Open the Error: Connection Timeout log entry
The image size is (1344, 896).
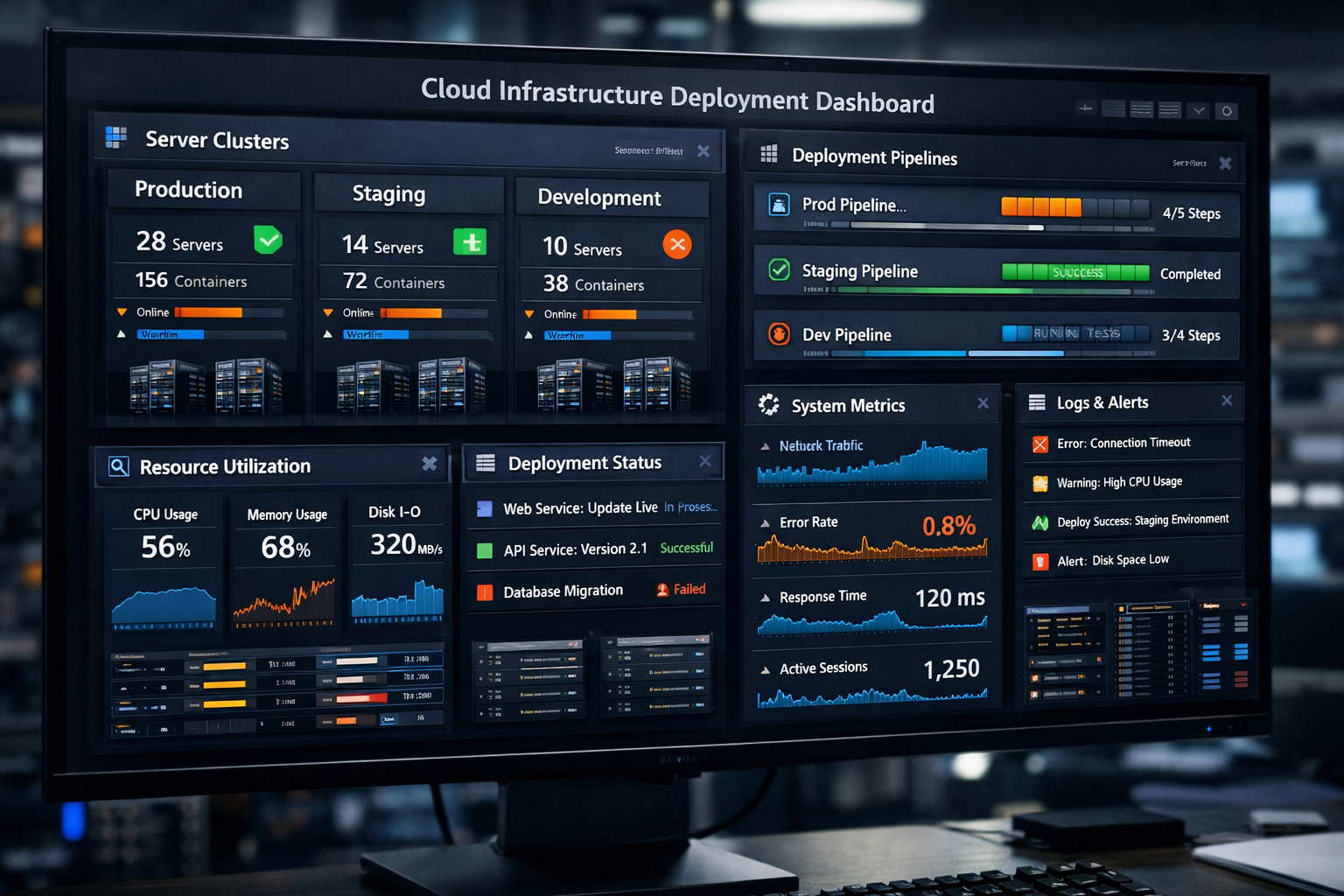coord(1133,444)
